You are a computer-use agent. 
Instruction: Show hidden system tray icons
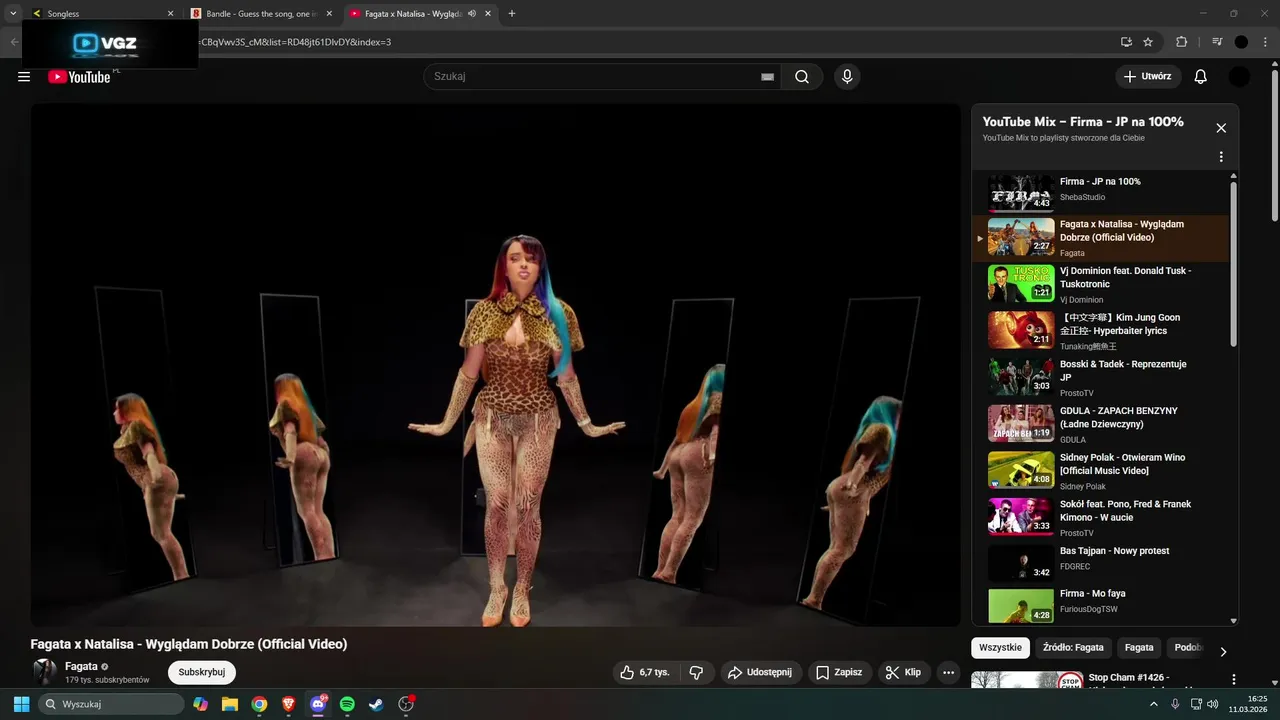click(x=1153, y=704)
